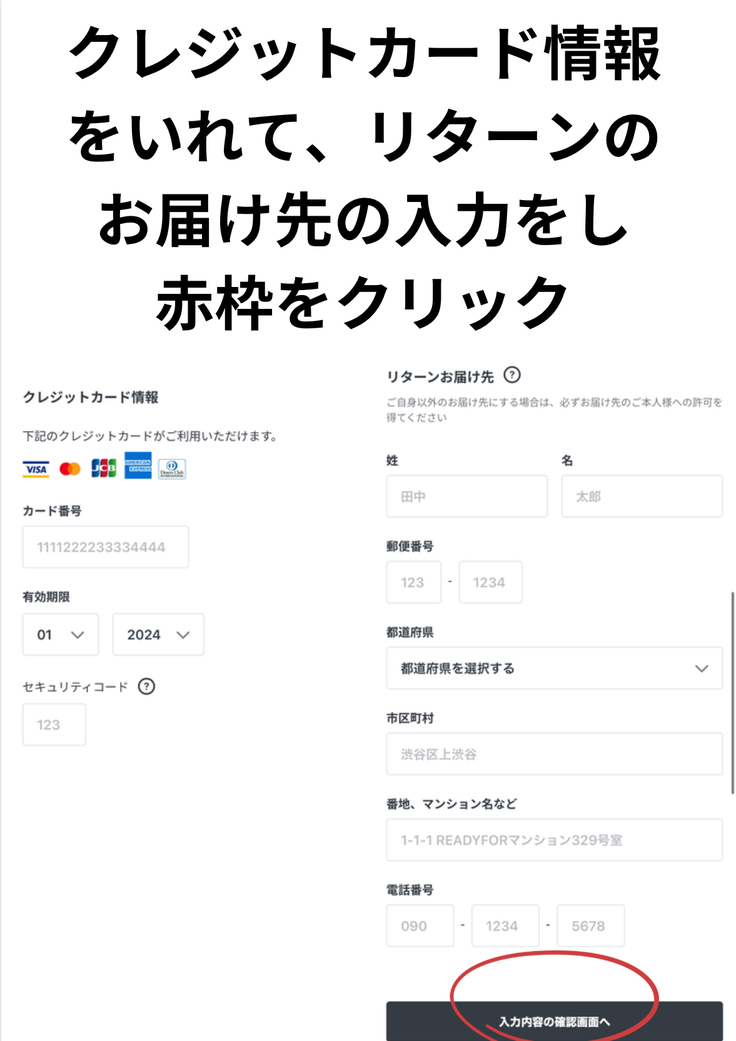Open help icon next to リターンお届け先

[512, 375]
